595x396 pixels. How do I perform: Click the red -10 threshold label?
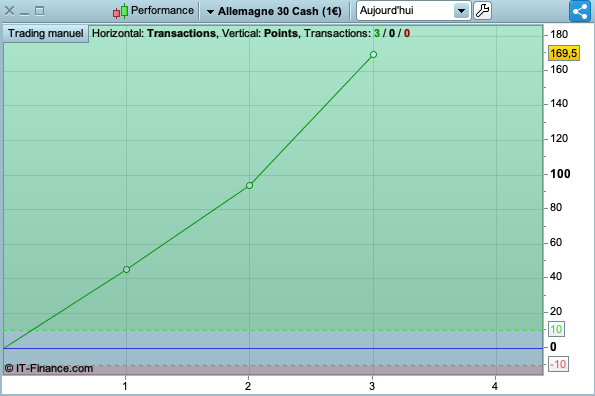[x=558, y=365]
